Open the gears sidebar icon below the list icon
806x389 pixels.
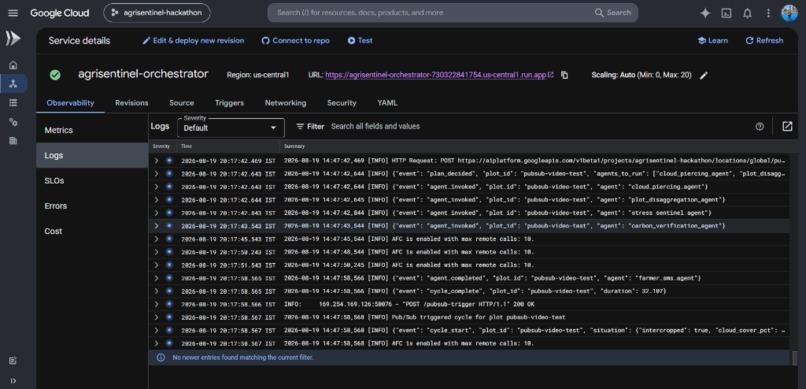tap(13, 122)
